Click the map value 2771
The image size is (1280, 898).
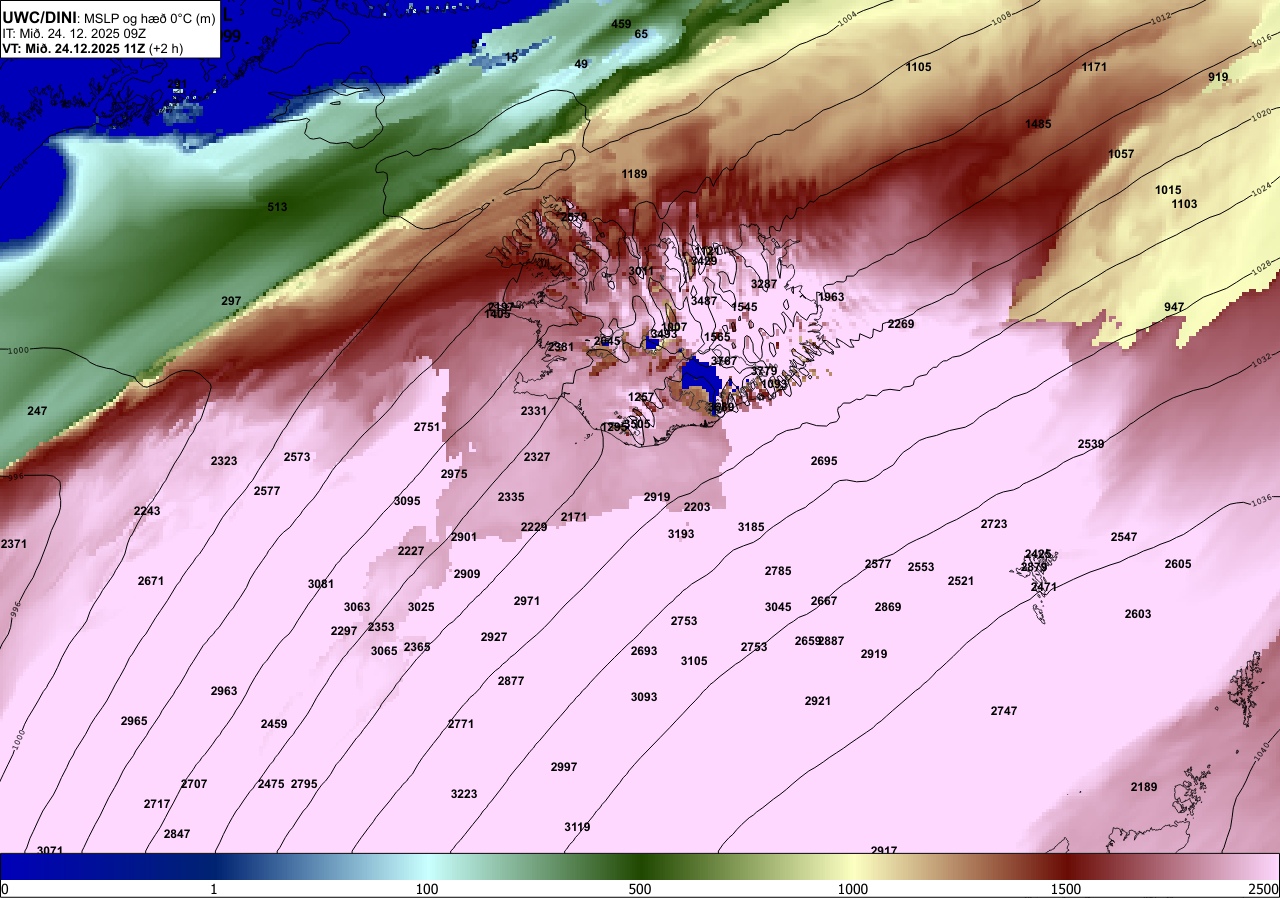461,724
